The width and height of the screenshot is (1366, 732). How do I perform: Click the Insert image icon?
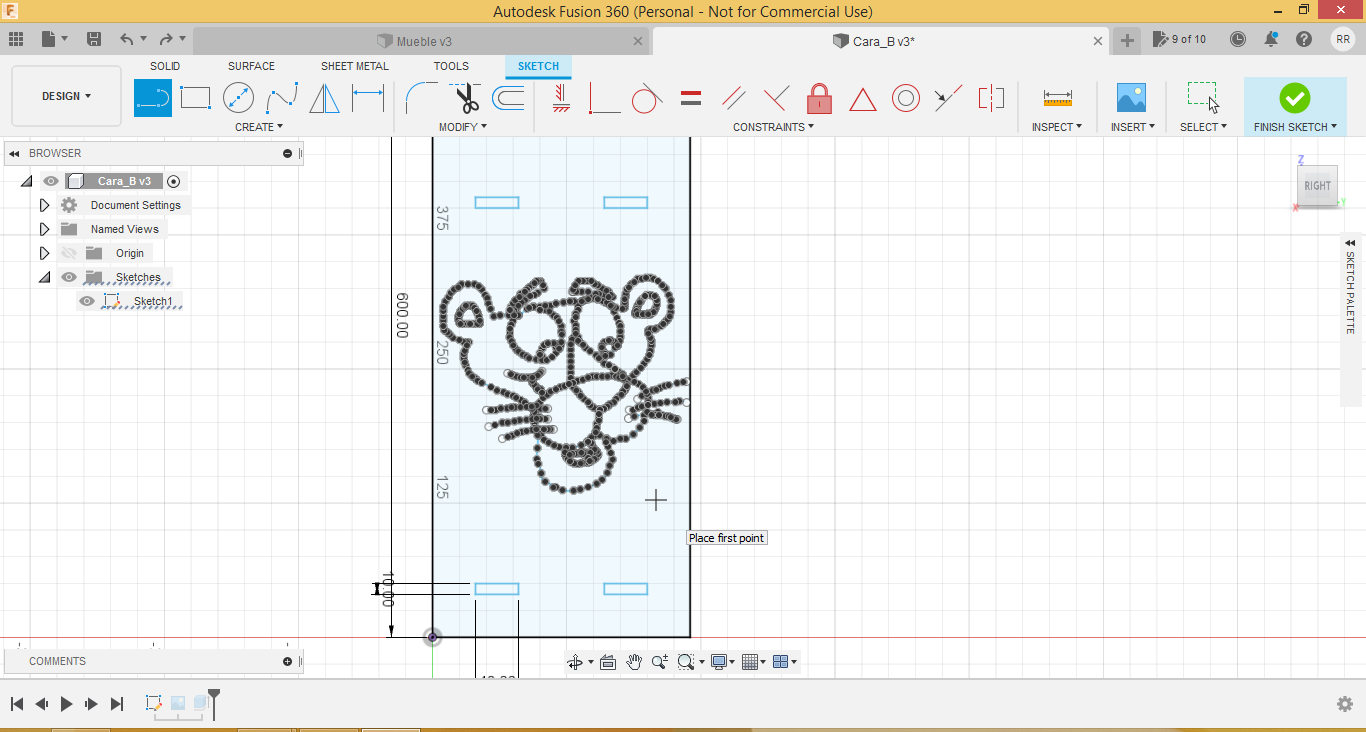point(1131,98)
